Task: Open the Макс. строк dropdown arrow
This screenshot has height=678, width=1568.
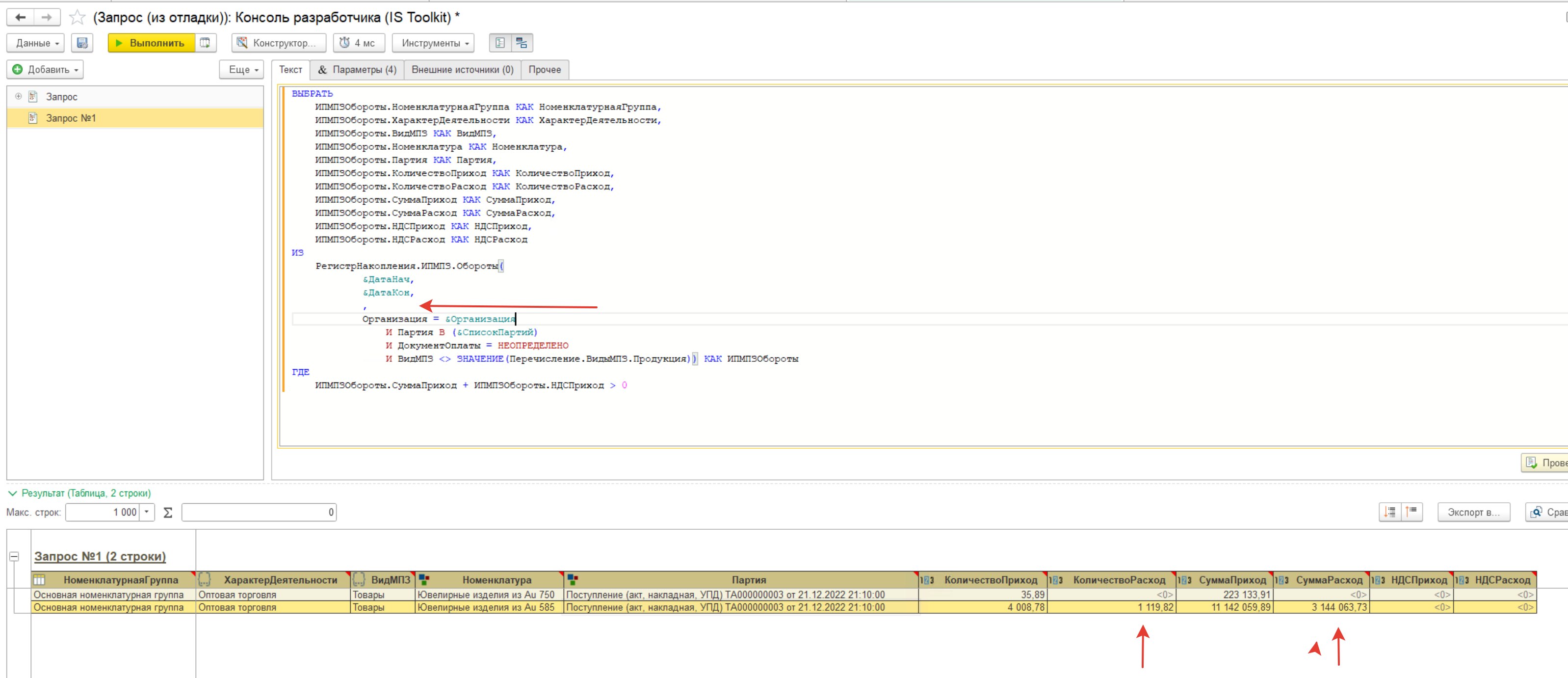Action: [x=147, y=513]
